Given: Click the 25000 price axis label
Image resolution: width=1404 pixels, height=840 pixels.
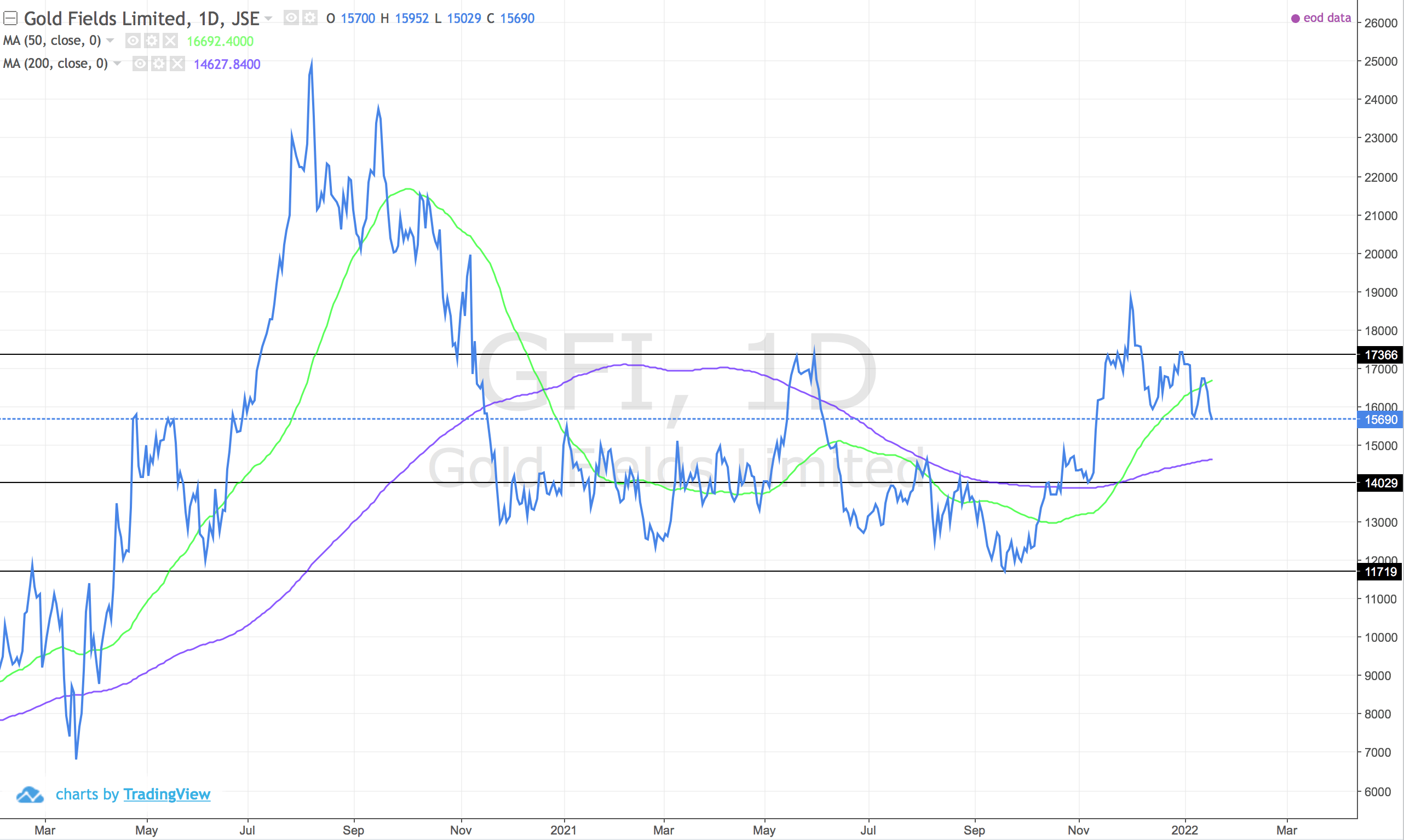Looking at the screenshot, I should coord(1381,61).
